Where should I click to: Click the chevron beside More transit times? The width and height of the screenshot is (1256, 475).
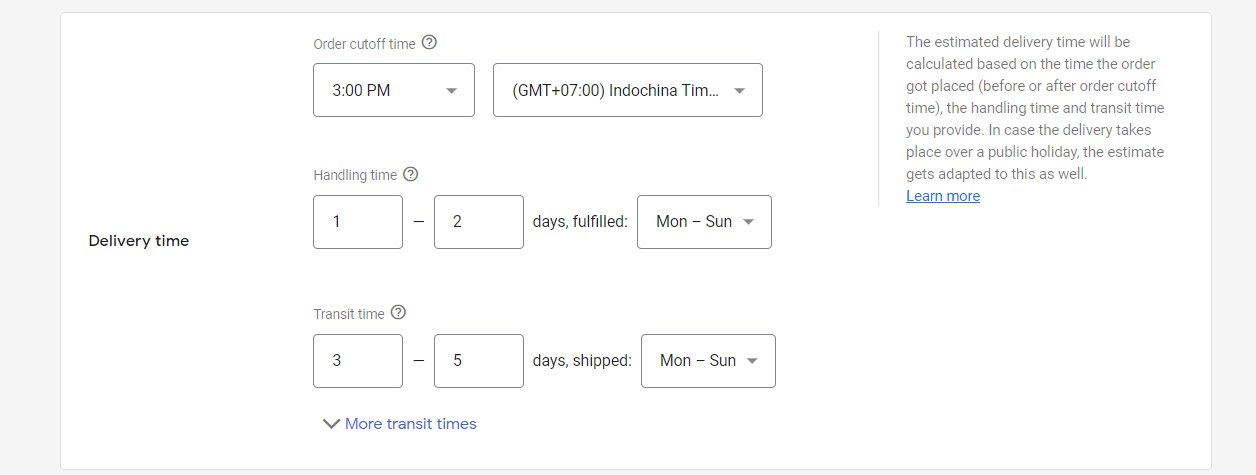(331, 424)
